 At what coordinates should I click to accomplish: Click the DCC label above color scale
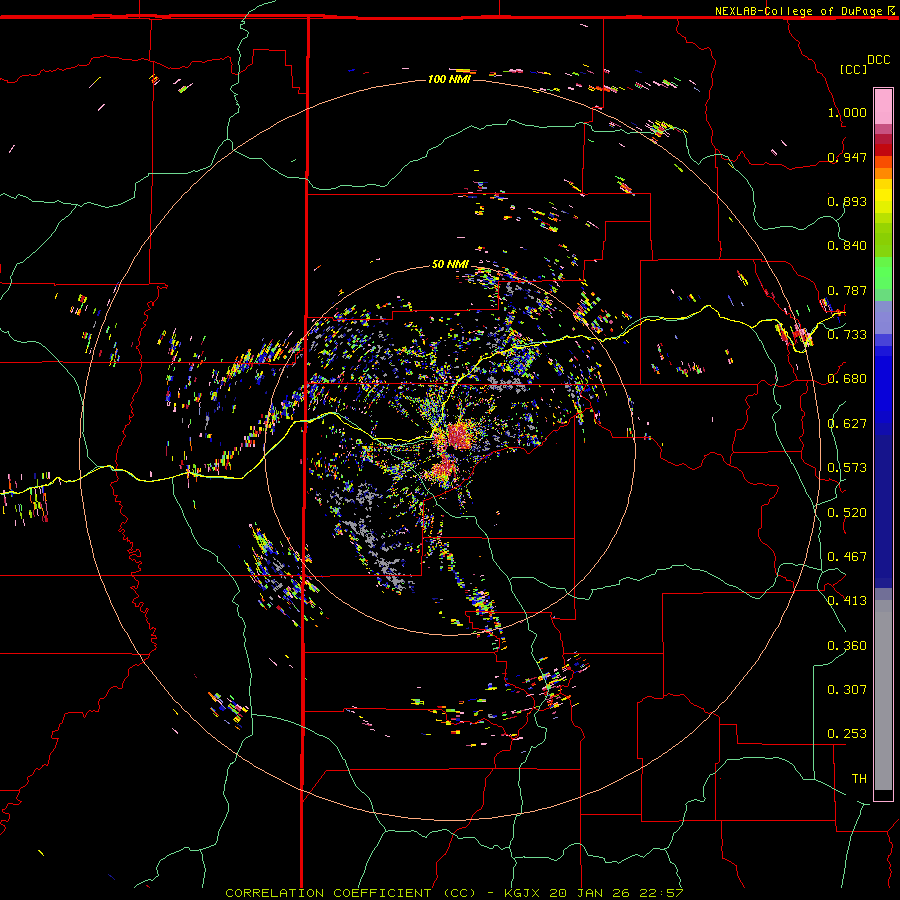coord(878,60)
